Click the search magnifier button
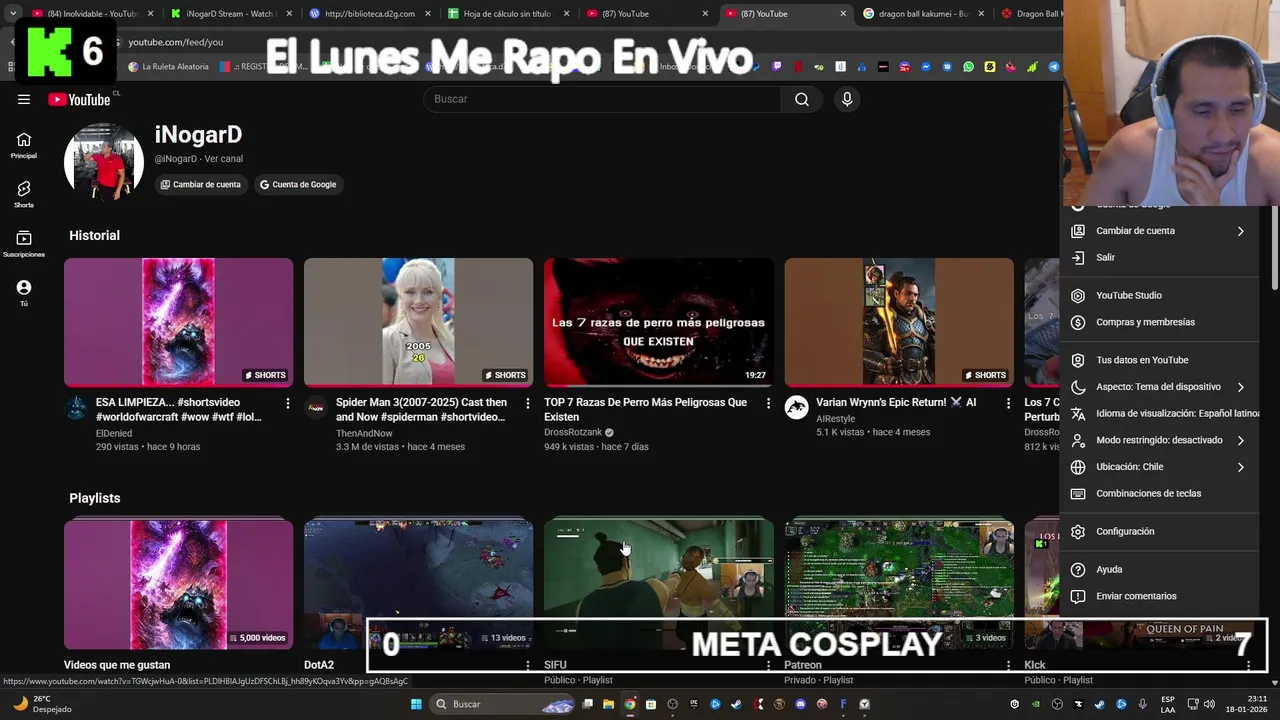The image size is (1280, 720). (802, 99)
